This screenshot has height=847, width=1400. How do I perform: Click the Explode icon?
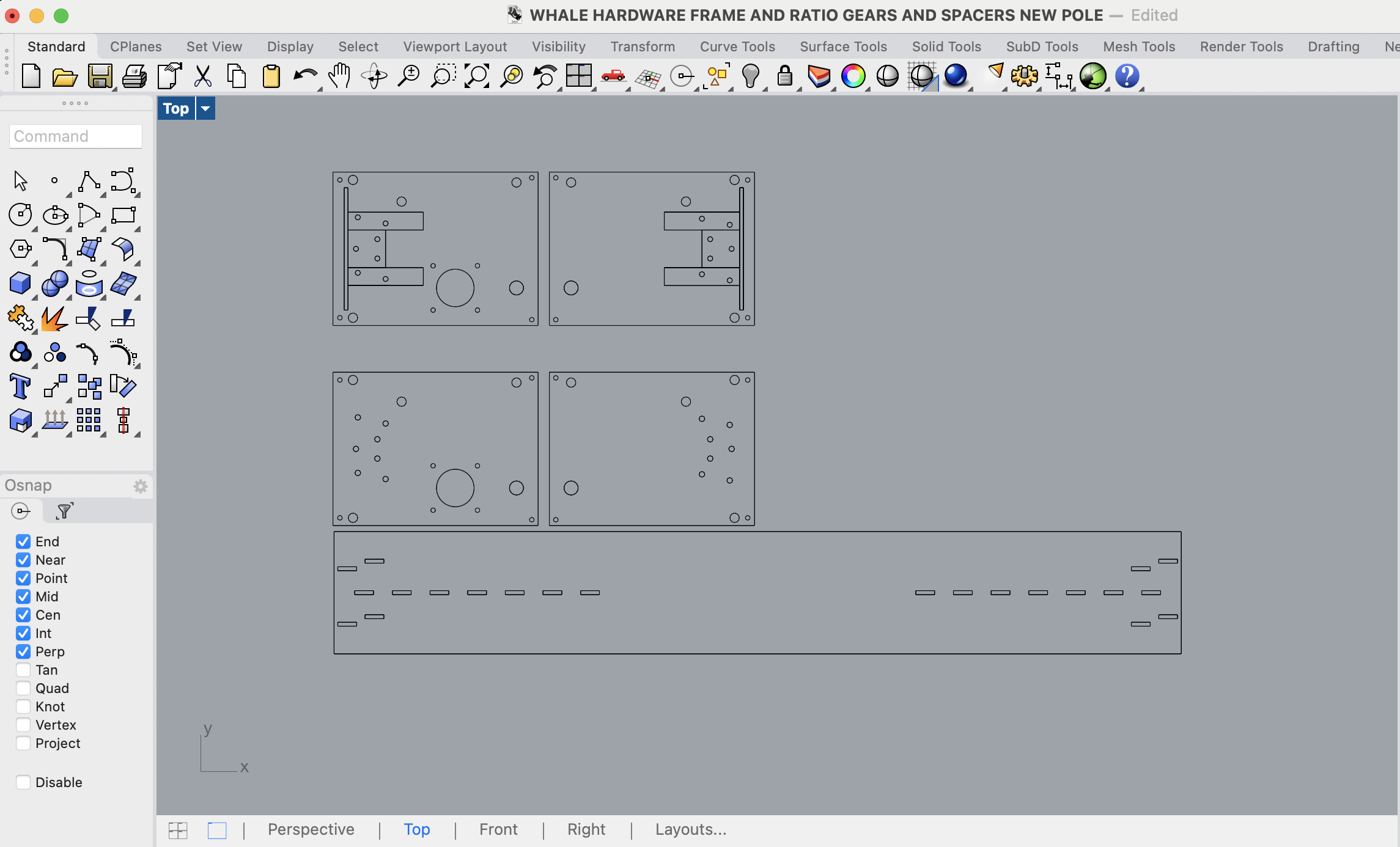tap(55, 318)
